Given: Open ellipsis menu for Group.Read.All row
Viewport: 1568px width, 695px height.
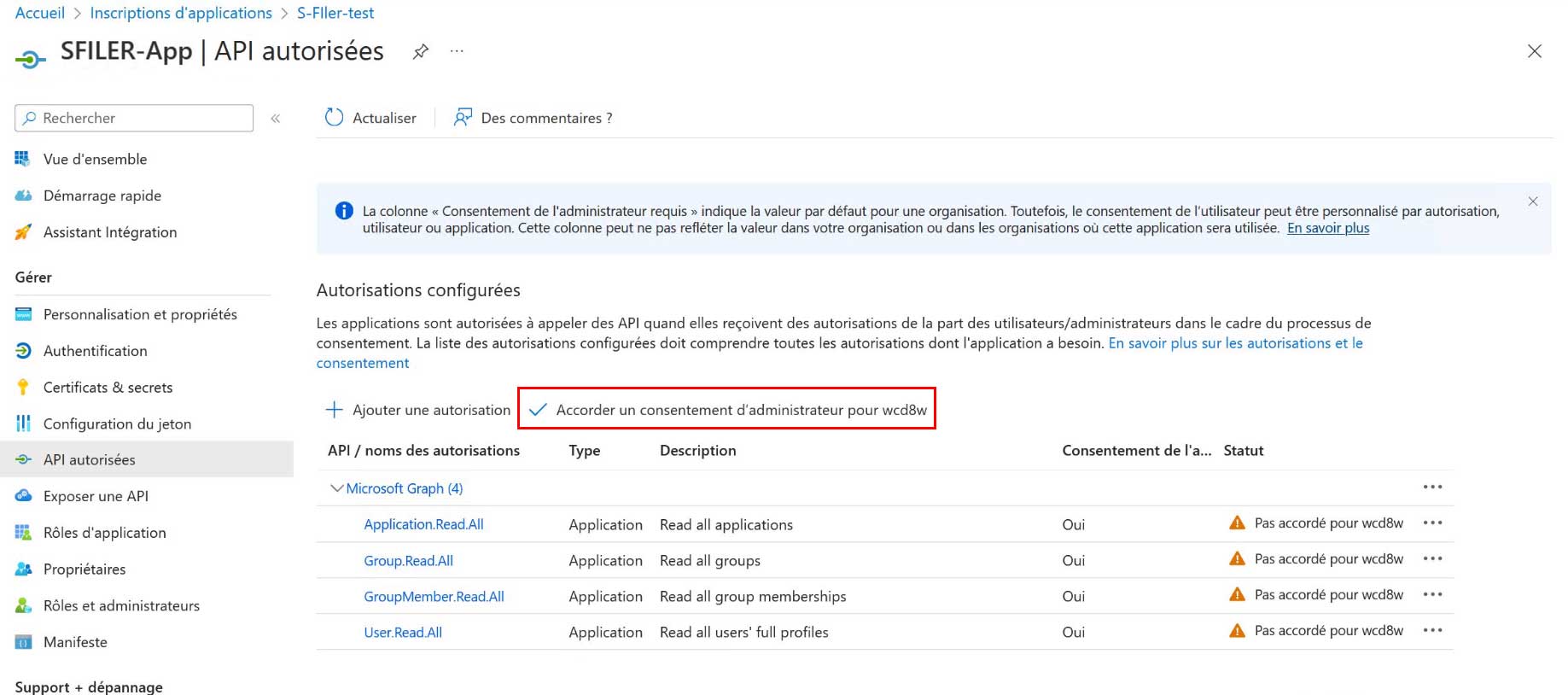Looking at the screenshot, I should (1432, 558).
